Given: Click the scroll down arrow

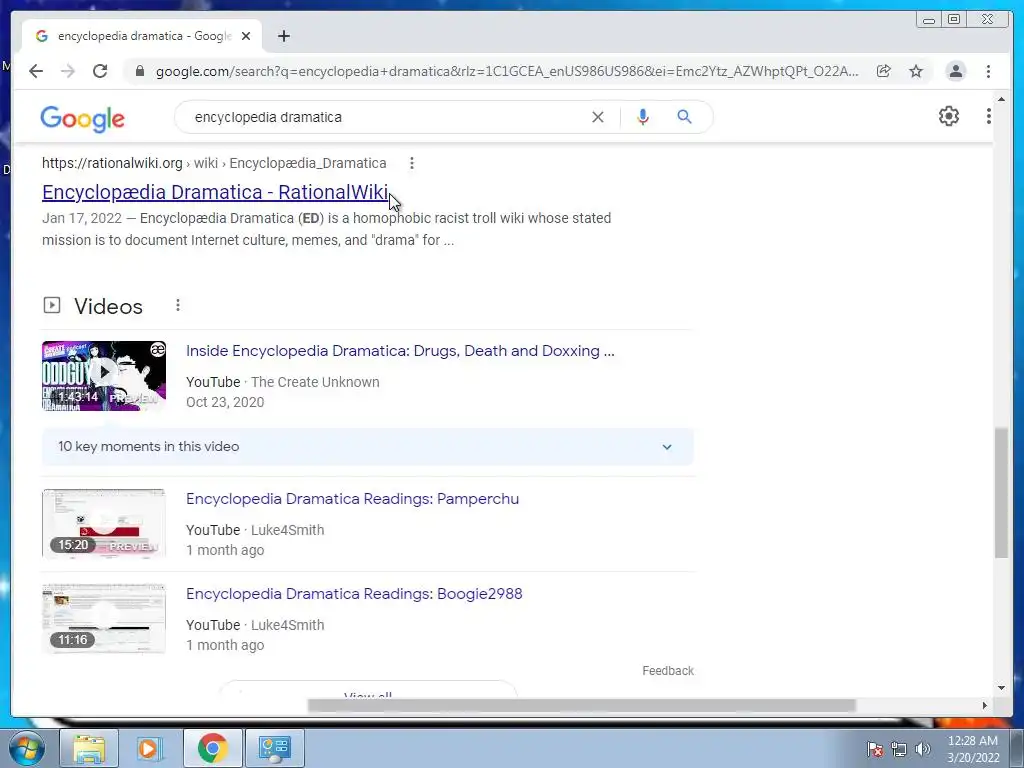Looking at the screenshot, I should point(1001,687).
